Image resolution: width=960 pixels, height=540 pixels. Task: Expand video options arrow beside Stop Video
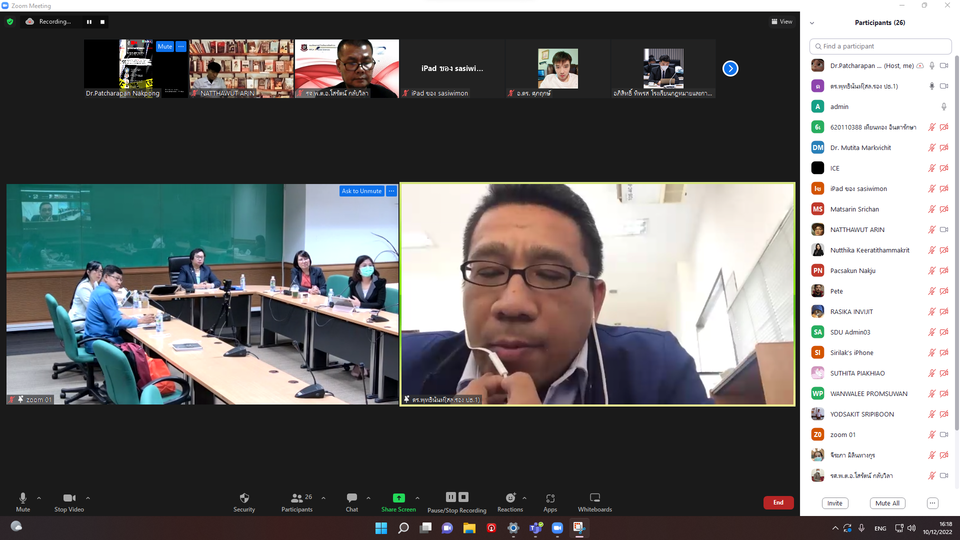pyautogui.click(x=88, y=497)
